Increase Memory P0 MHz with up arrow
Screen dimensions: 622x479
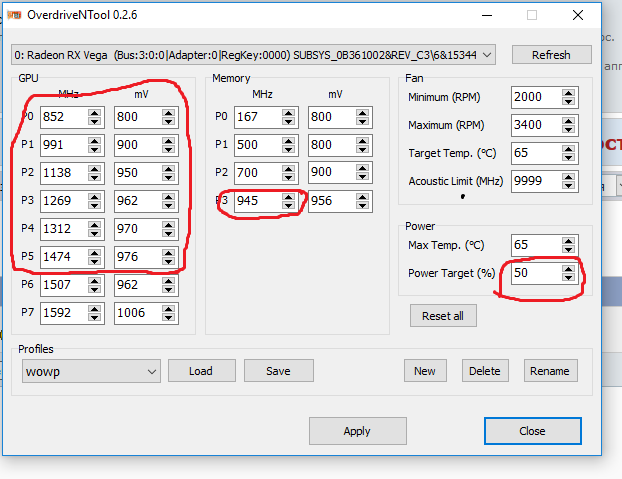point(288,113)
